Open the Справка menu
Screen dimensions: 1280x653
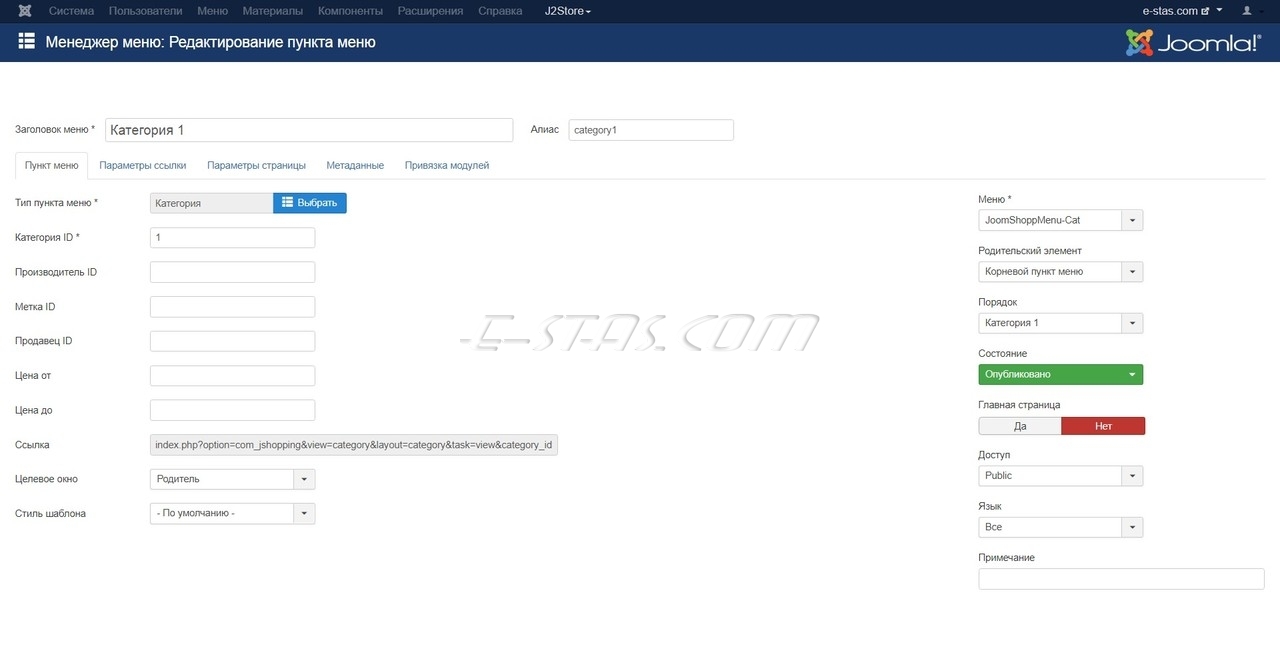point(500,11)
